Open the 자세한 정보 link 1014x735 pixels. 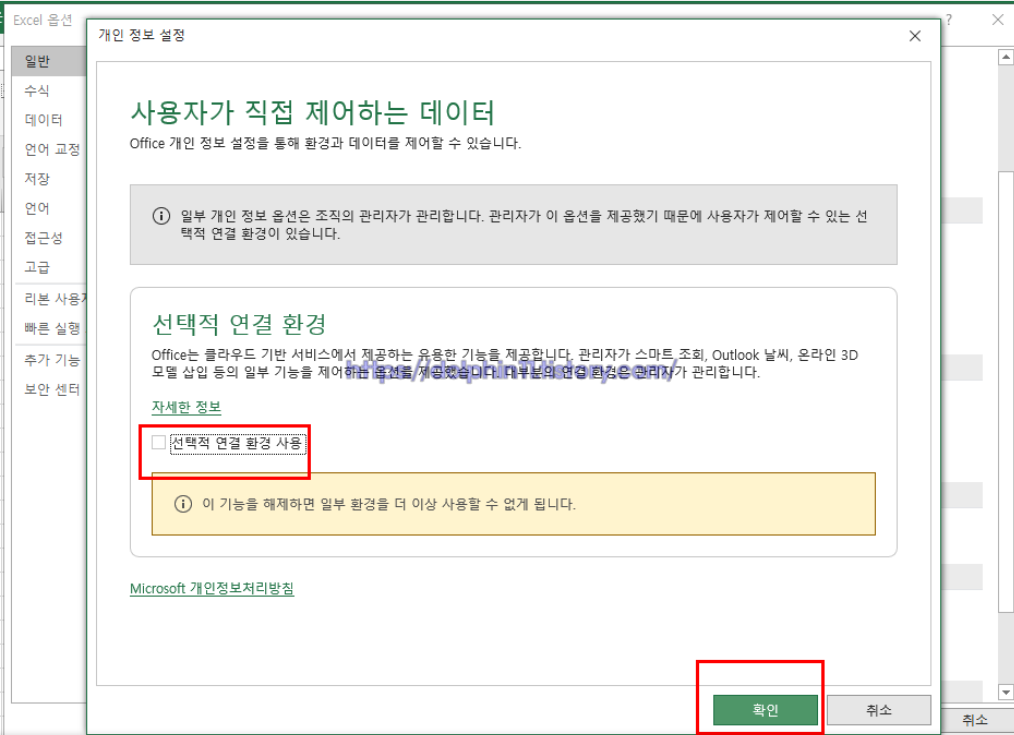point(186,407)
